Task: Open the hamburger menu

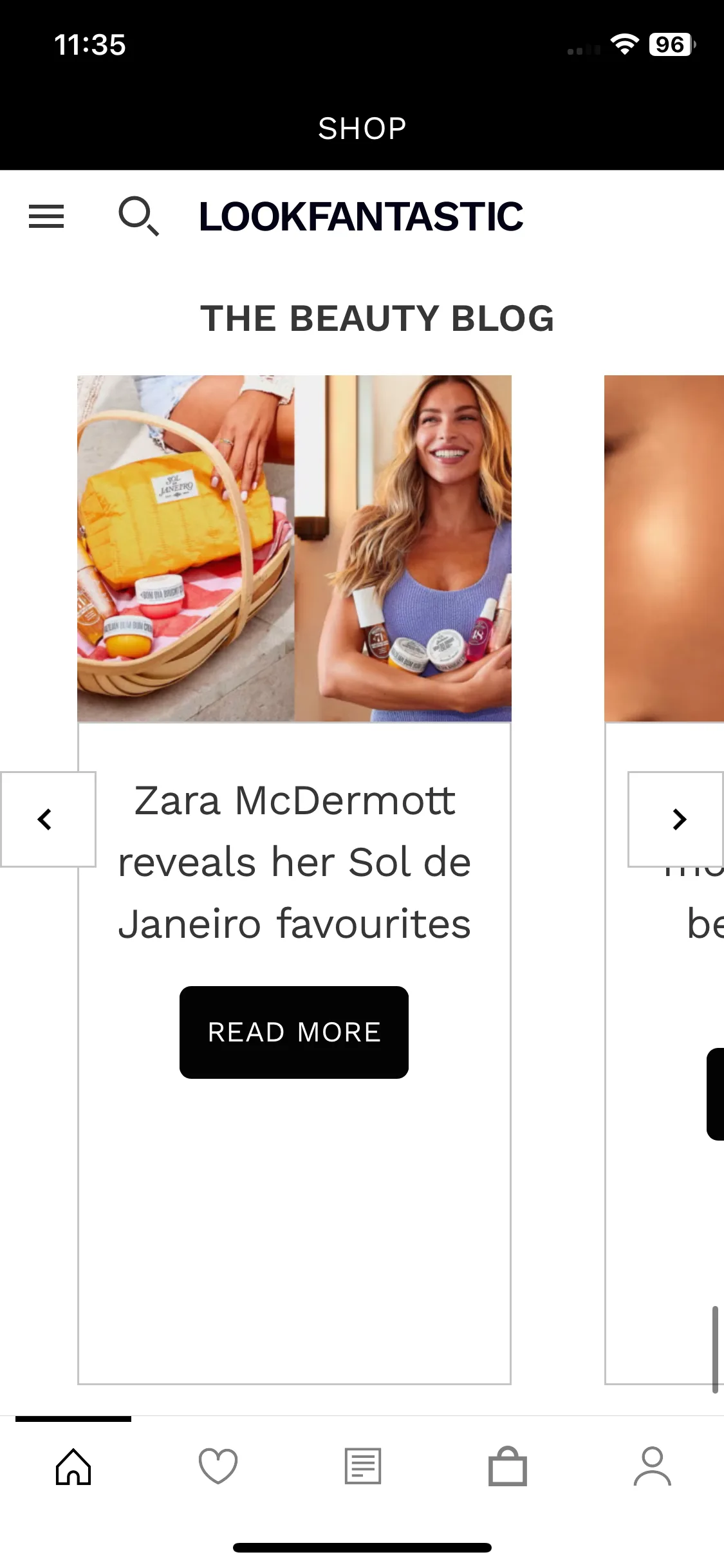Action: tap(46, 216)
